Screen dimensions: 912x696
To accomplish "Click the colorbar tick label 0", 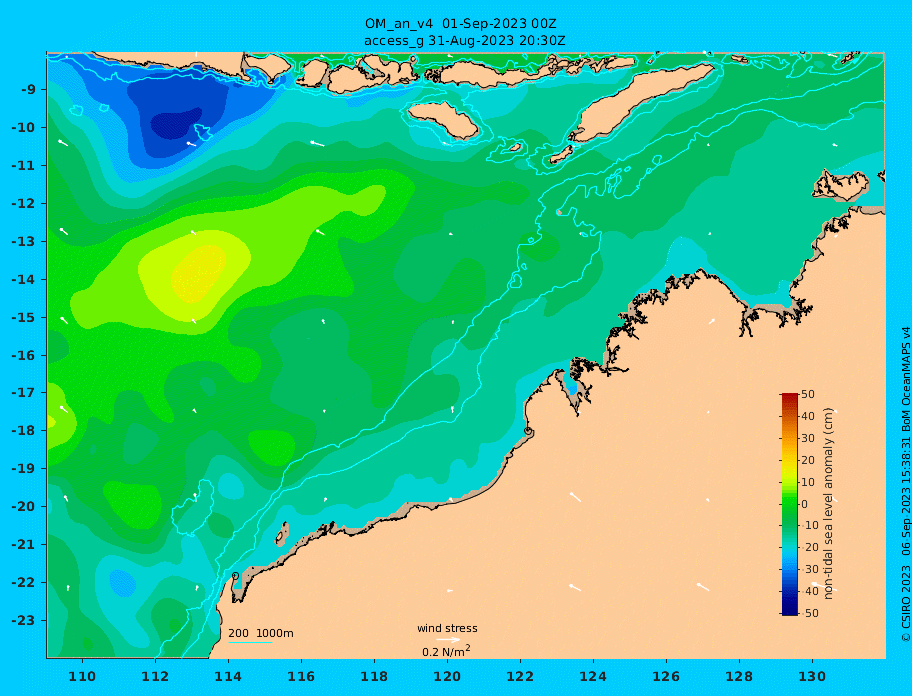I will pyautogui.click(x=805, y=504).
